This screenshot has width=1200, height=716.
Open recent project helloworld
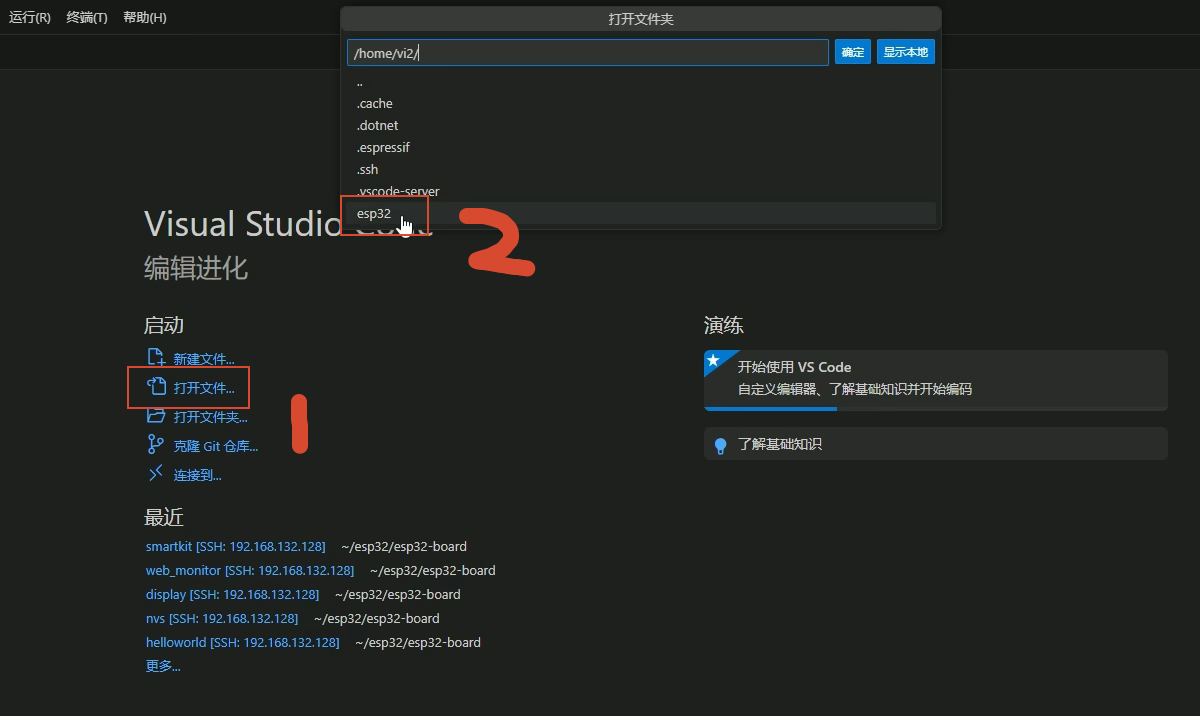[242, 643]
